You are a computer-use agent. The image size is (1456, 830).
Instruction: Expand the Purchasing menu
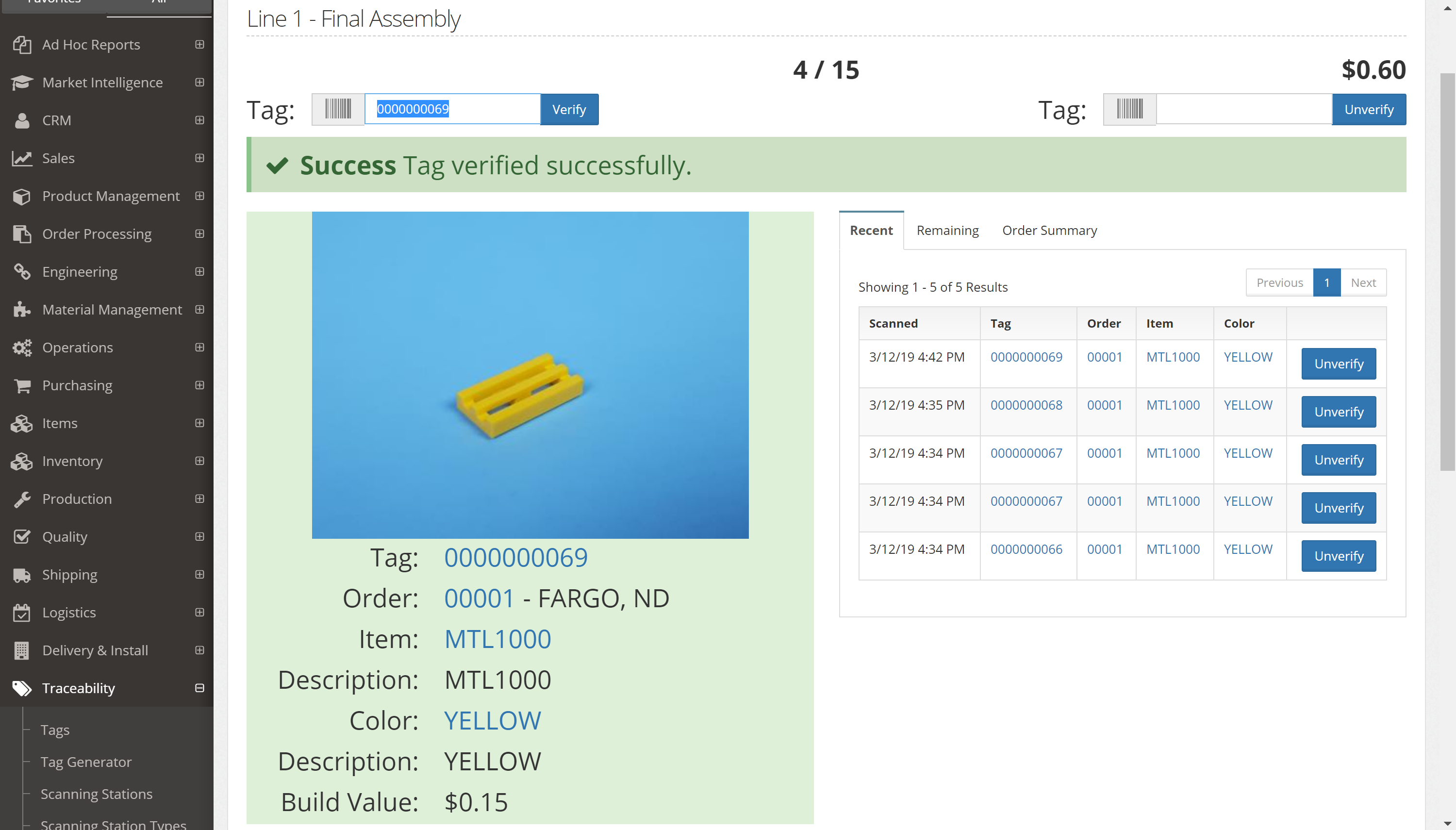pyautogui.click(x=199, y=385)
